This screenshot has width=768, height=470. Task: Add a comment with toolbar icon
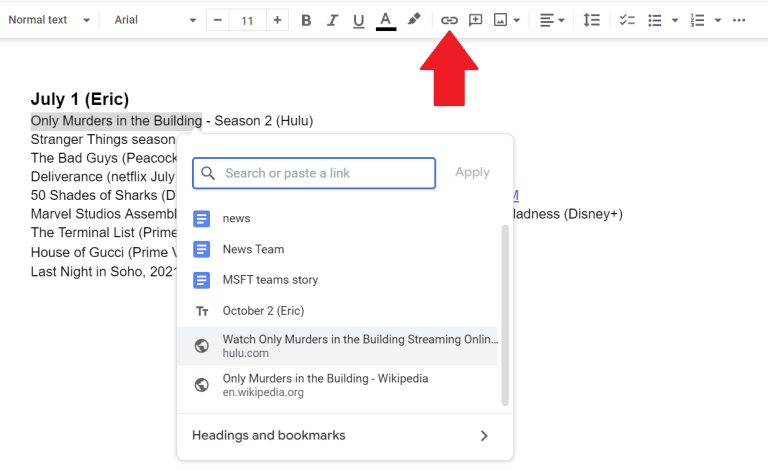pyautogui.click(x=475, y=20)
